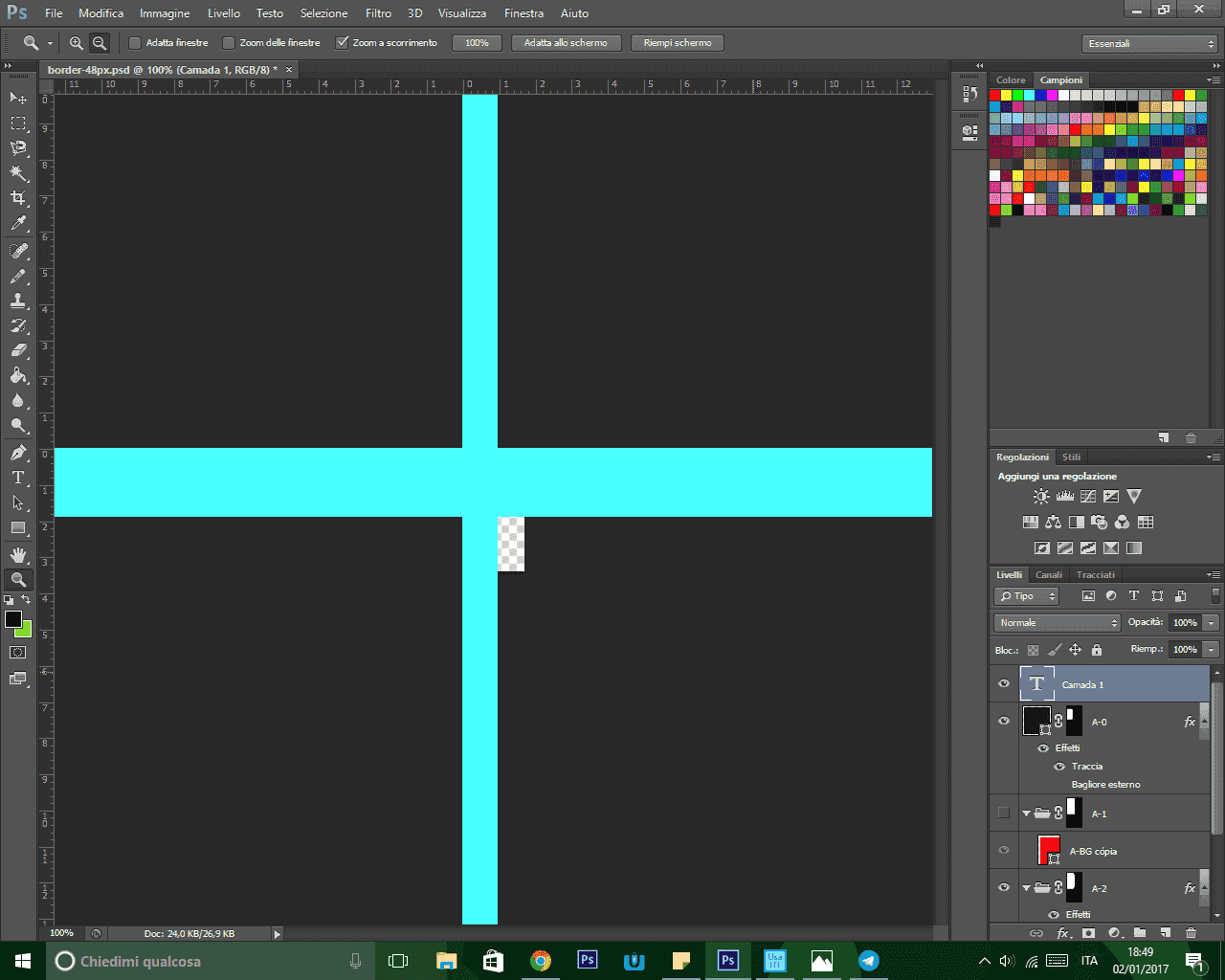Viewport: 1225px width, 980px height.
Task: Click the green background color swatch
Action: coord(26,632)
